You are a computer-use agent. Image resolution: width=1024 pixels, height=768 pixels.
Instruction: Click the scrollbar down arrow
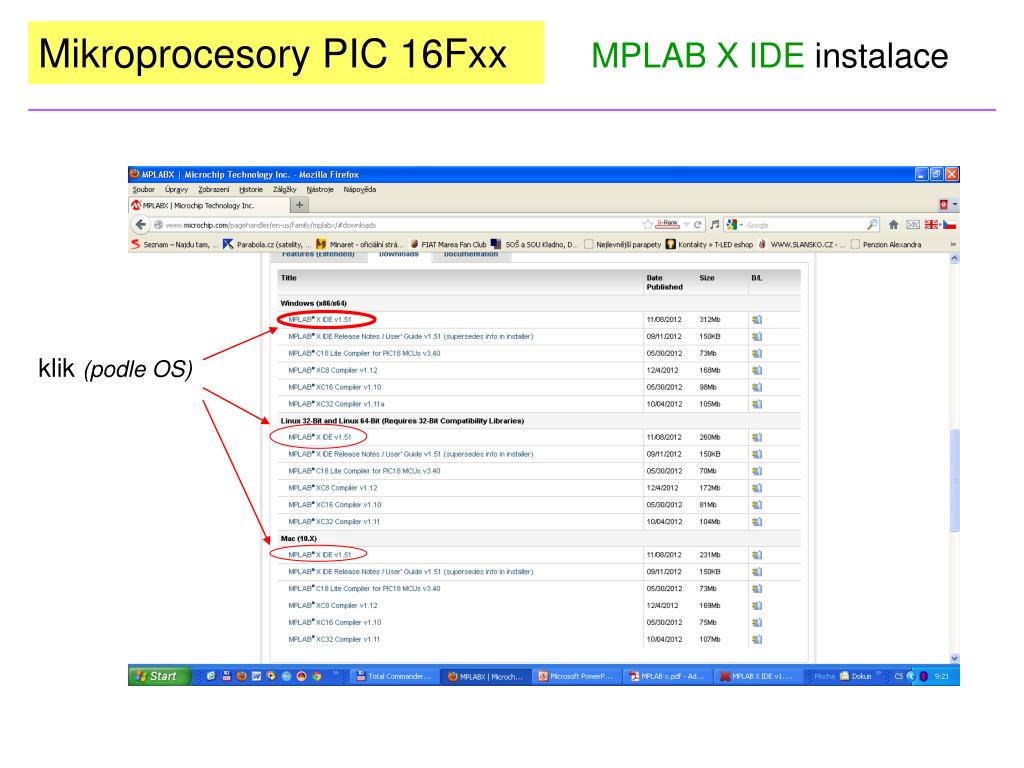(955, 658)
